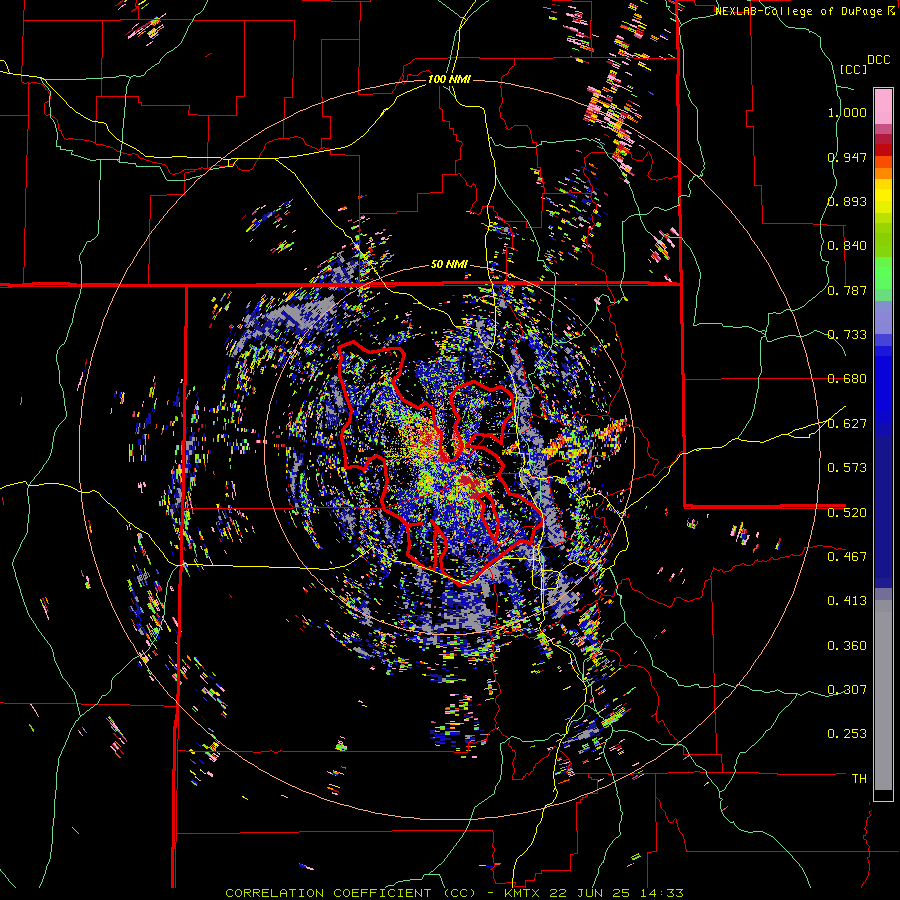900x900 pixels.
Task: Click the 0.573 scale value
Action: [x=847, y=468]
